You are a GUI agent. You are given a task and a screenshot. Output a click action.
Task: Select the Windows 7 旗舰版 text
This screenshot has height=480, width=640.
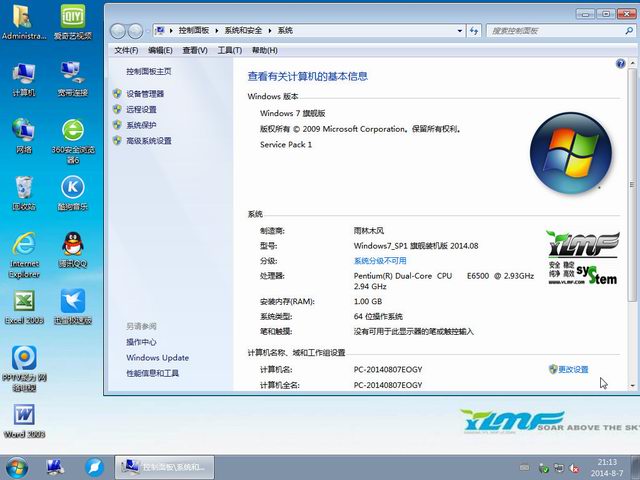tap(293, 113)
